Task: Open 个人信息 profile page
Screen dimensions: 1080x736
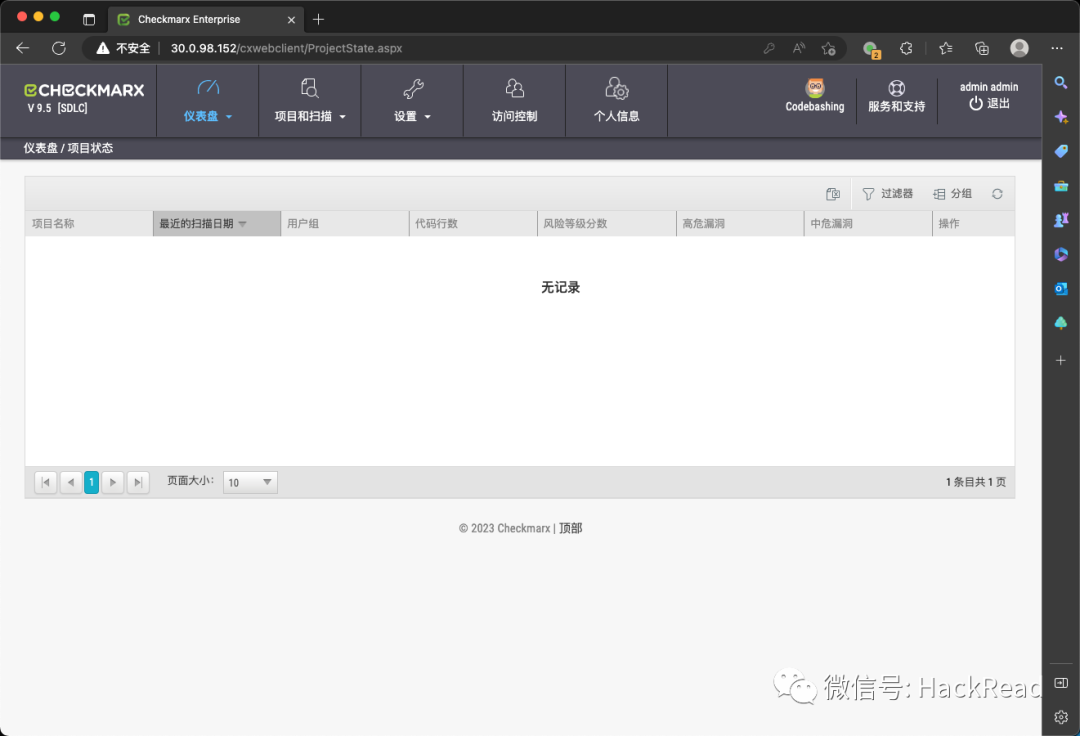Action: click(616, 101)
